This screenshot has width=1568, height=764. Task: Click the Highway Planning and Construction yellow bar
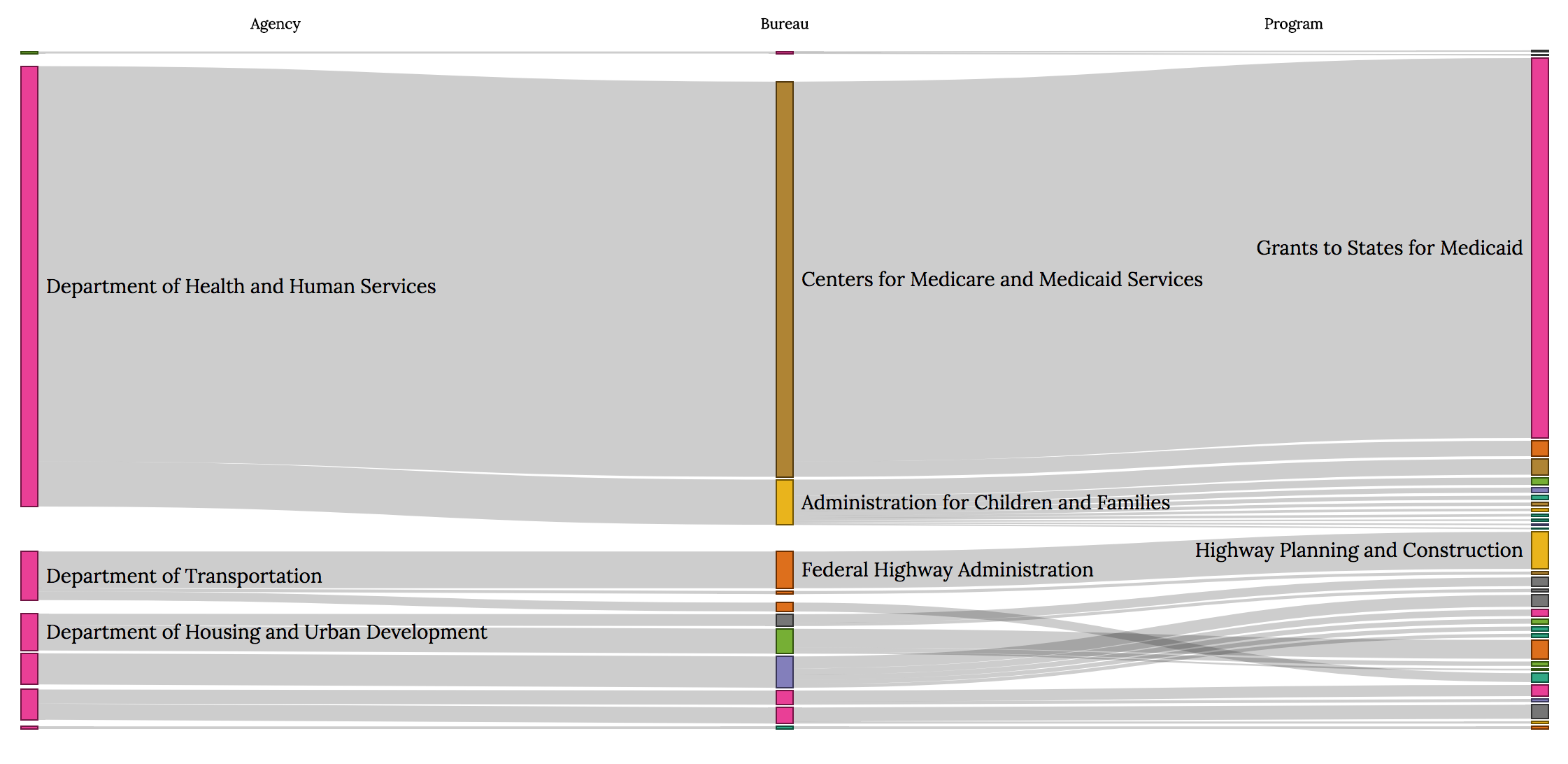(x=1539, y=550)
